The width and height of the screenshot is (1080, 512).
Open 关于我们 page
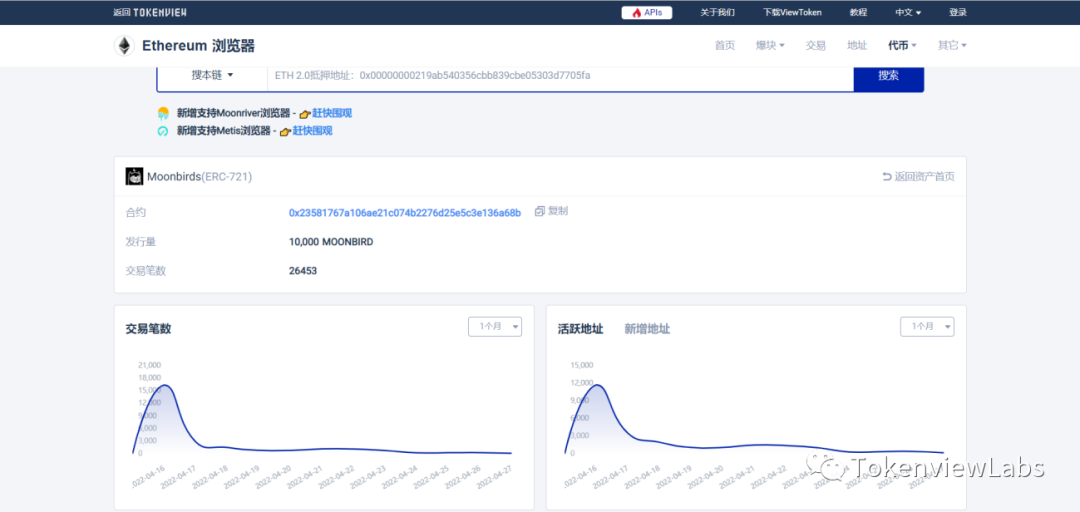[x=718, y=12]
